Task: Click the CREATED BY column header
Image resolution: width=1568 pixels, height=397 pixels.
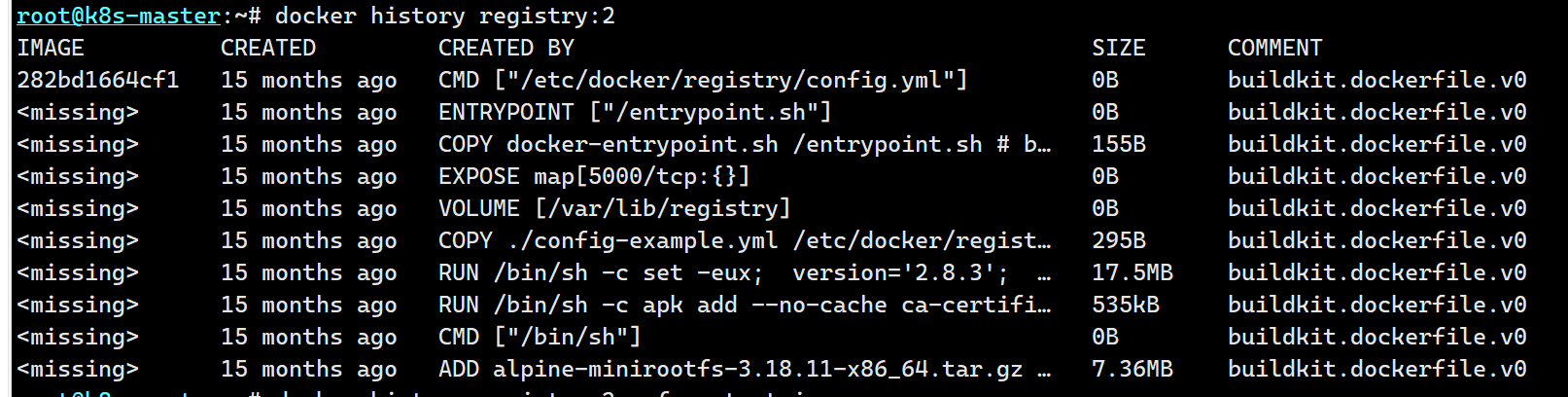Action: (505, 48)
